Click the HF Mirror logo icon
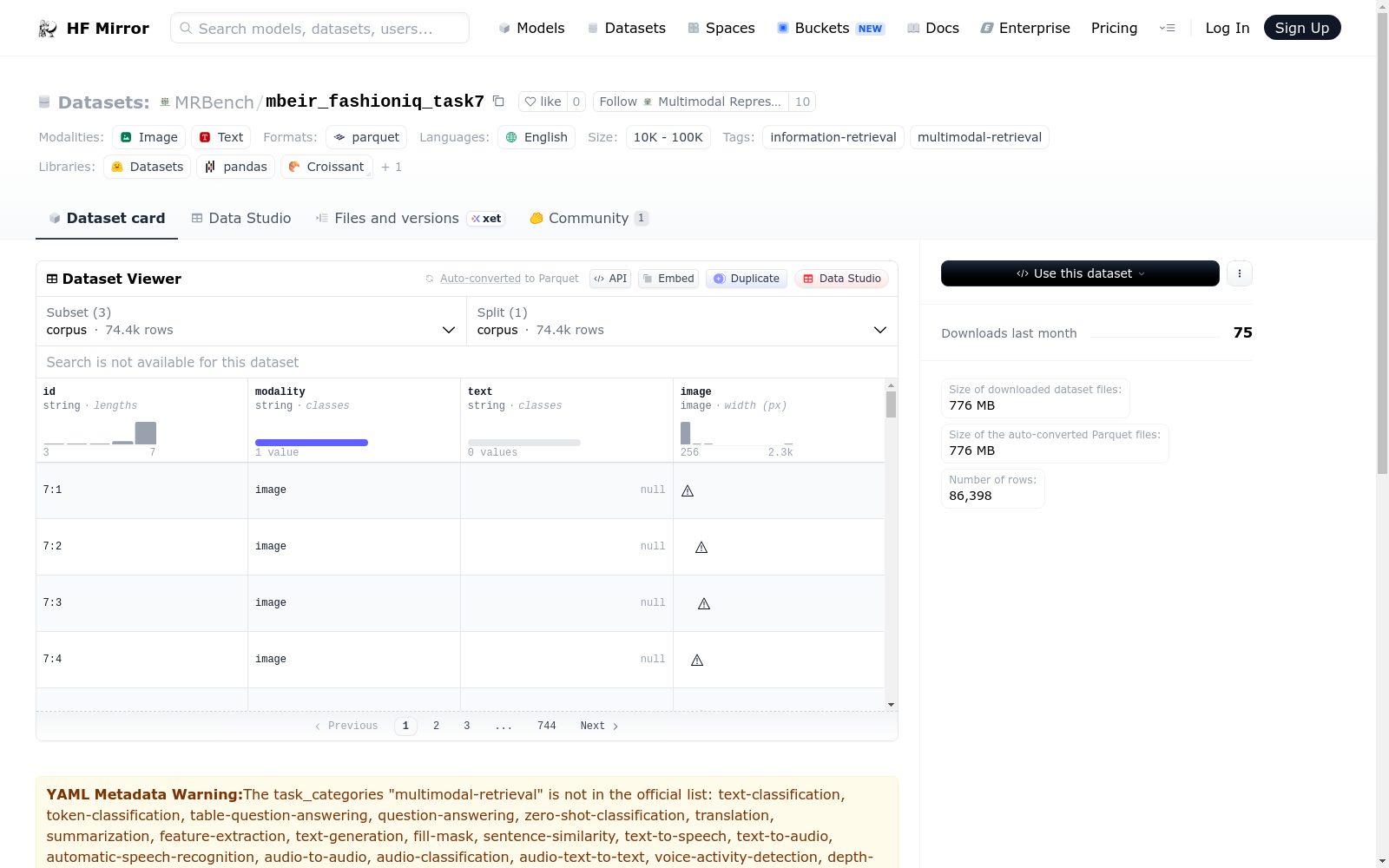Viewport: 1389px width, 868px height. 48,29
